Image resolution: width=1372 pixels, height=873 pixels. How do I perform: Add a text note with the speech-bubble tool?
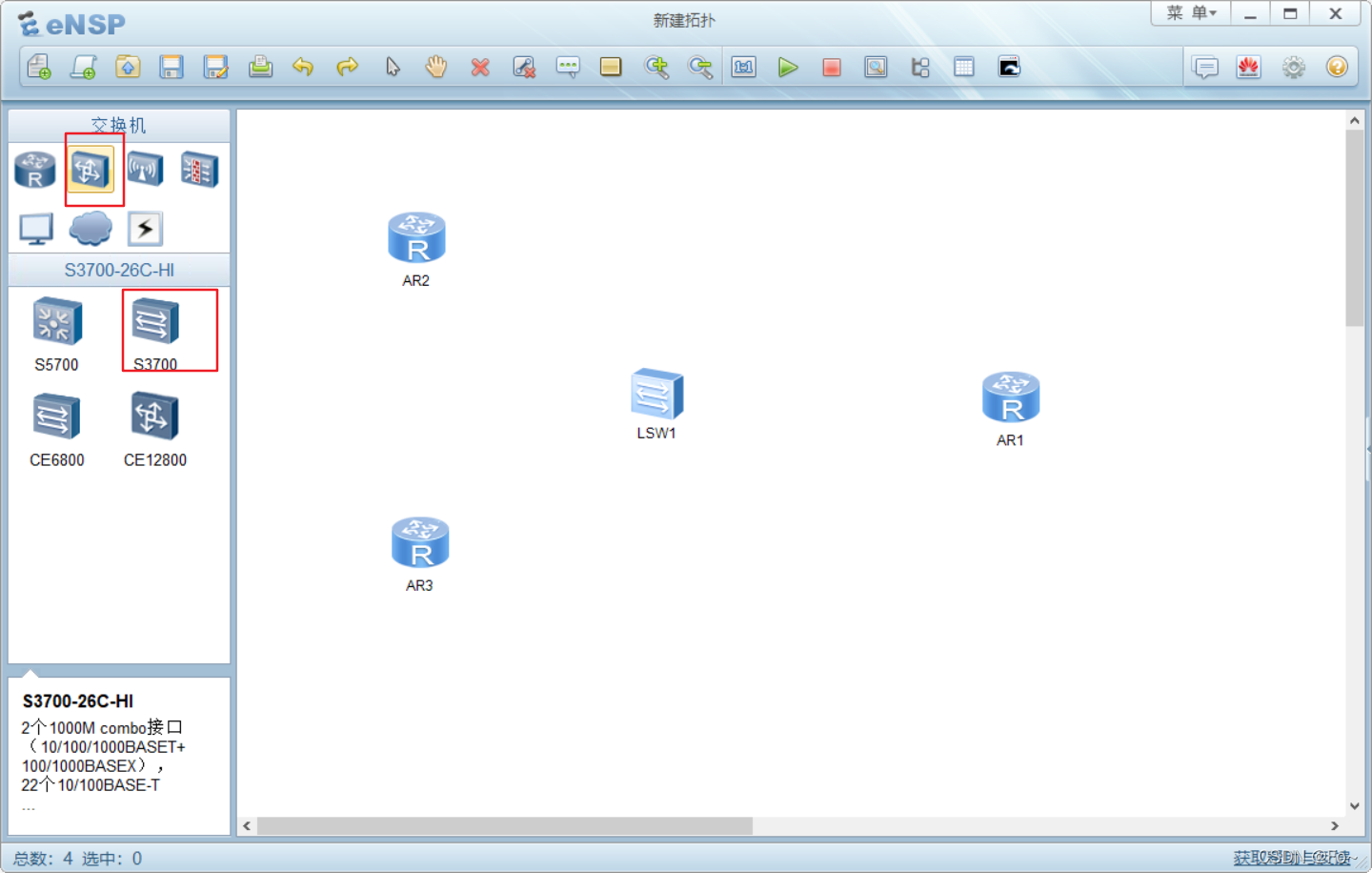(x=568, y=67)
